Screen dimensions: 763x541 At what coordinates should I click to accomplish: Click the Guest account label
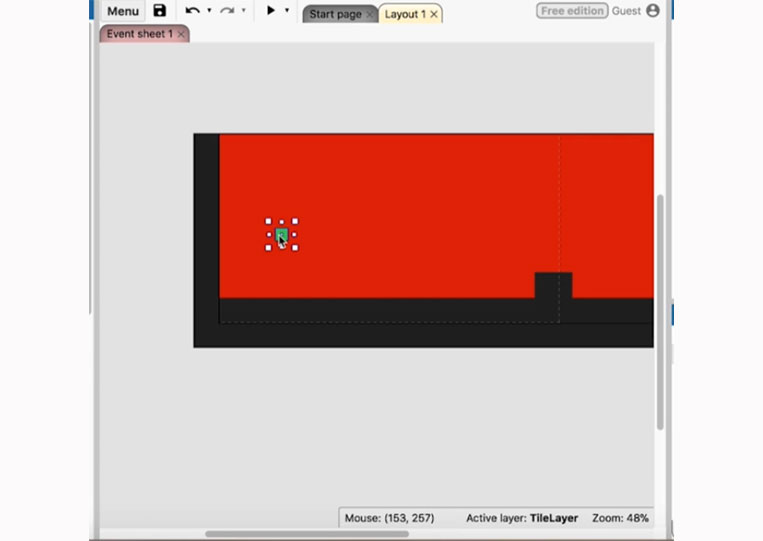click(x=626, y=11)
